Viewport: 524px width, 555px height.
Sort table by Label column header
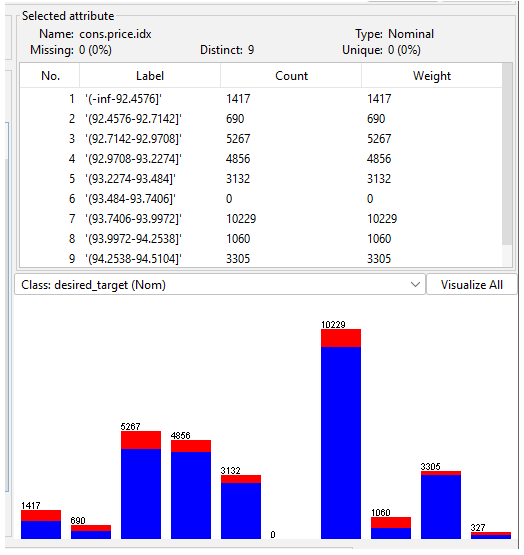(x=150, y=76)
